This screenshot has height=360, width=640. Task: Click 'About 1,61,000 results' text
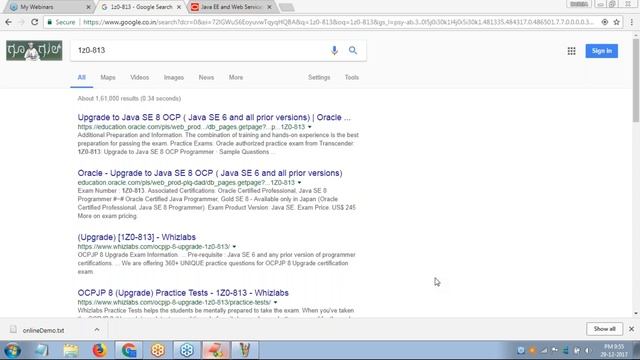coord(129,99)
